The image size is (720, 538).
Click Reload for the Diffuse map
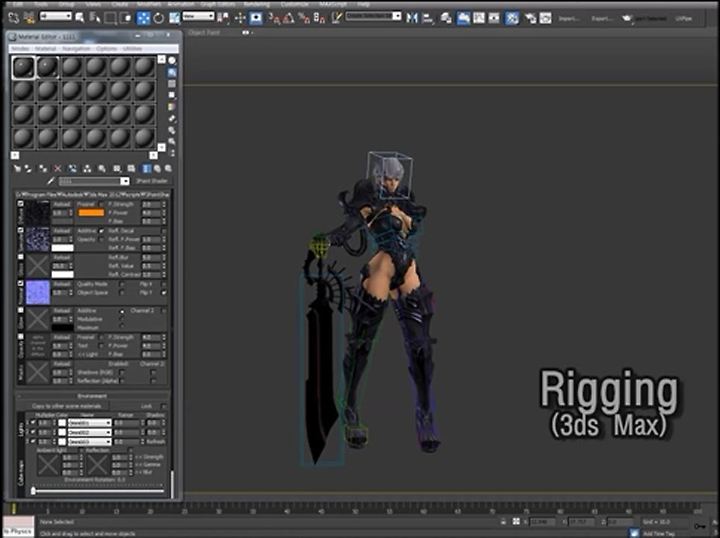tap(62, 204)
